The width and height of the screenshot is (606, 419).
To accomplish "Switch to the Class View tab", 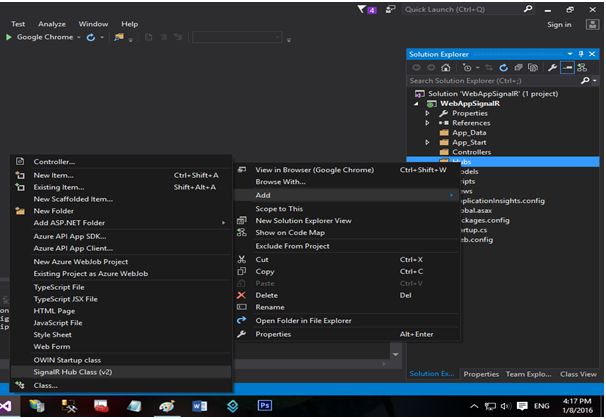I will pyautogui.click(x=578, y=374).
